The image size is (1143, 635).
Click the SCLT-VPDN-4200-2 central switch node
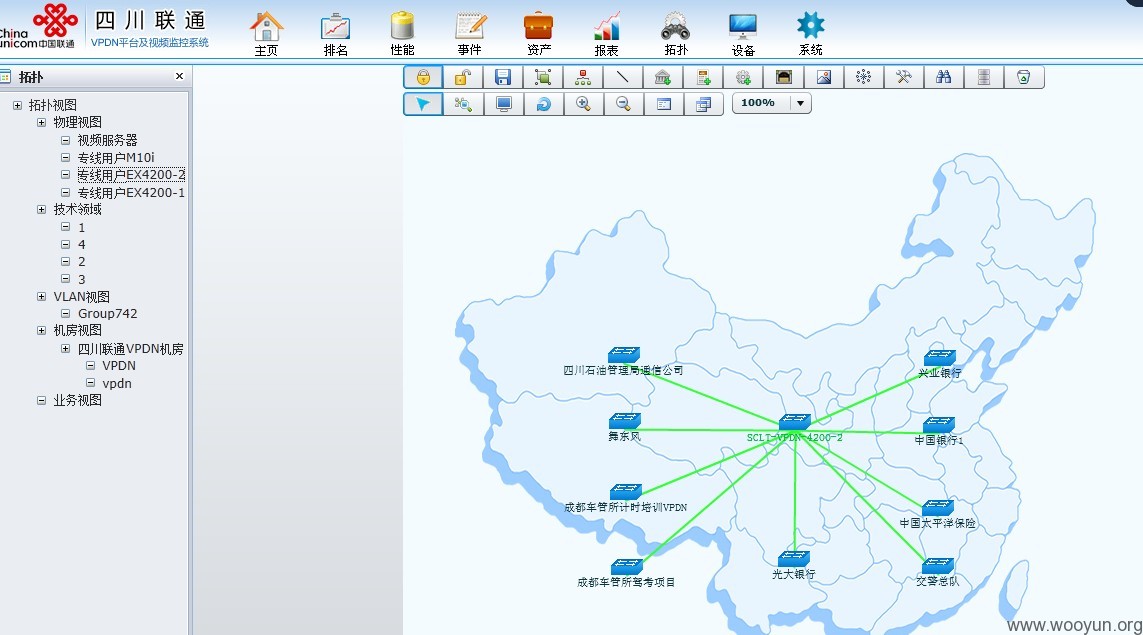tap(795, 421)
